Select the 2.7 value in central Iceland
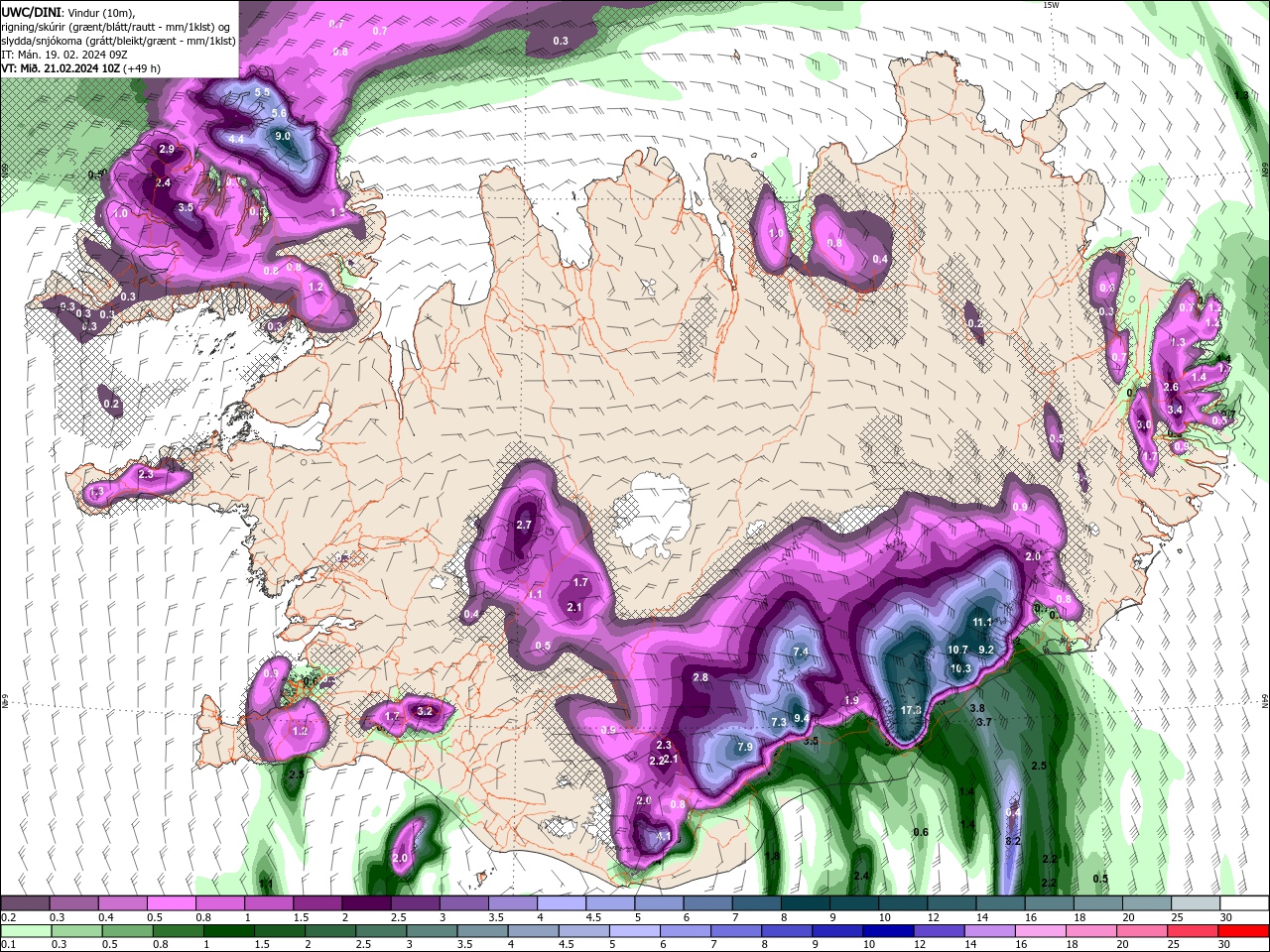 pos(524,525)
